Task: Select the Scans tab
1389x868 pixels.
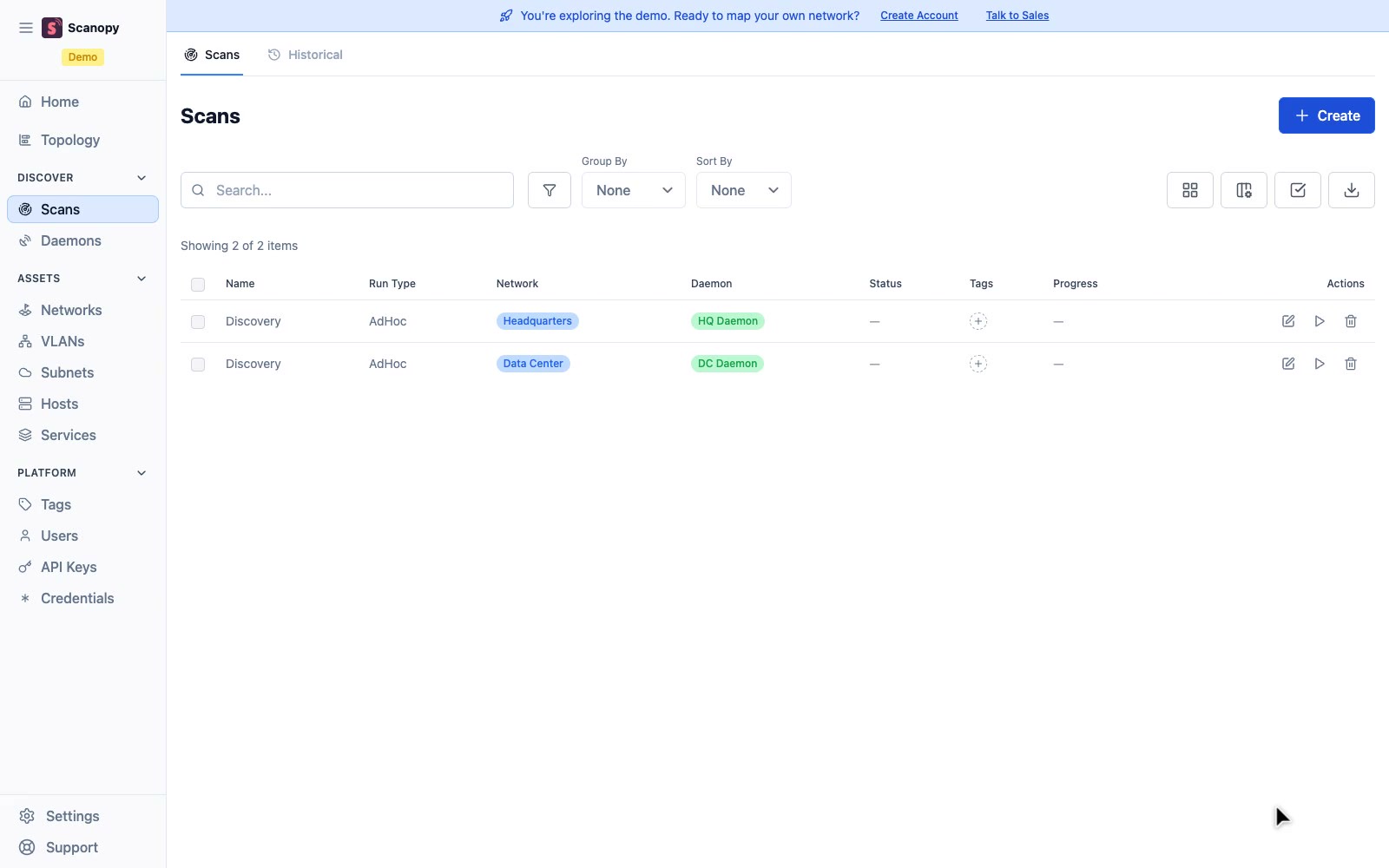Action: 212,55
